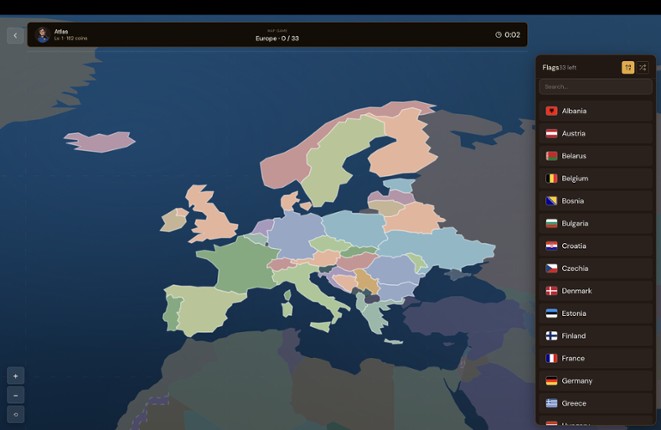Select Albania from the flags list
The height and width of the screenshot is (430, 661).
[x=595, y=111]
